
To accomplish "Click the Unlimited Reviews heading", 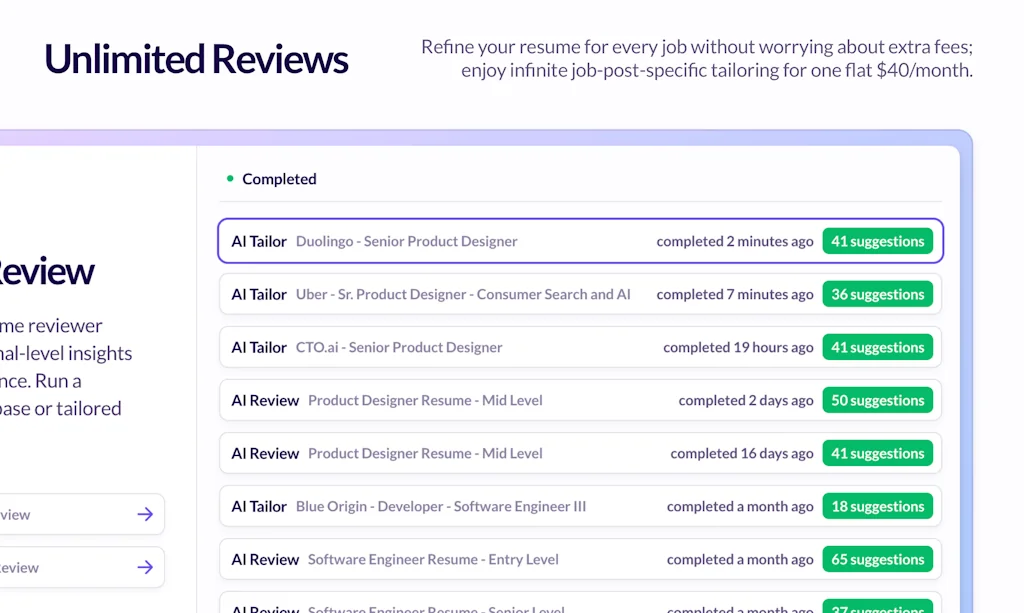I will pos(196,59).
